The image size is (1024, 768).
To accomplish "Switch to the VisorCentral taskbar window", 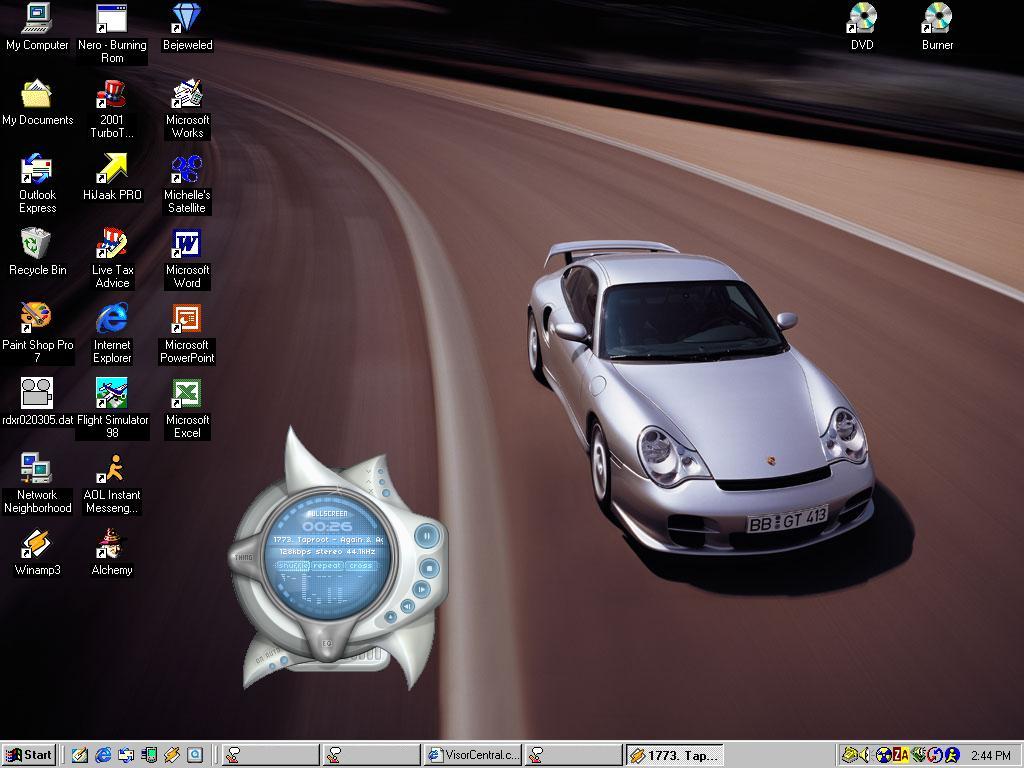I will (471, 755).
